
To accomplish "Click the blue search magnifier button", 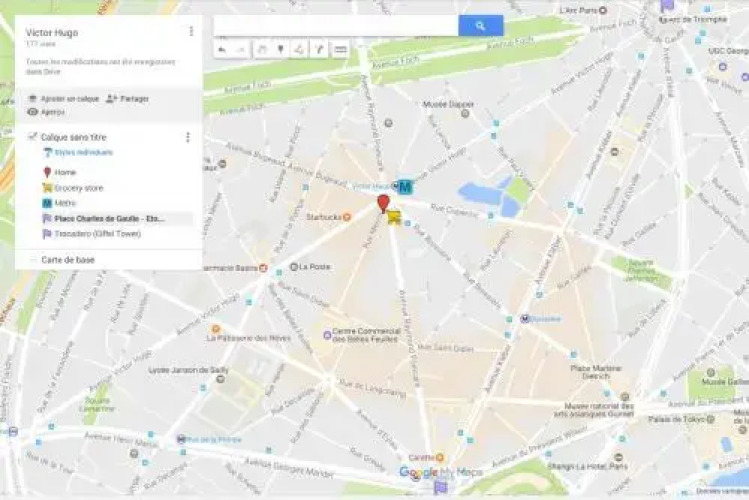I will (481, 26).
